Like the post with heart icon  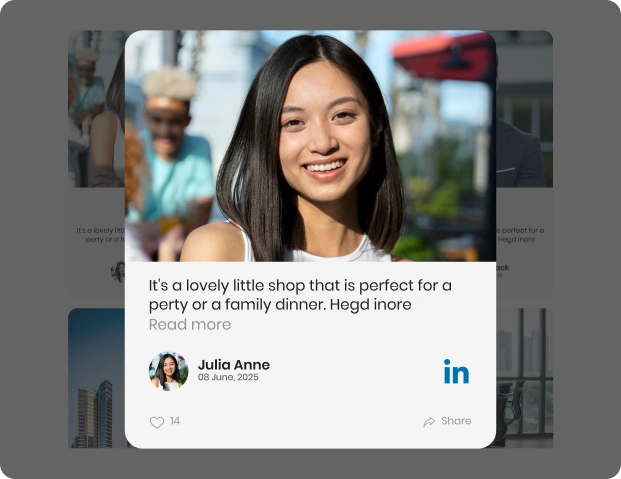(157, 422)
